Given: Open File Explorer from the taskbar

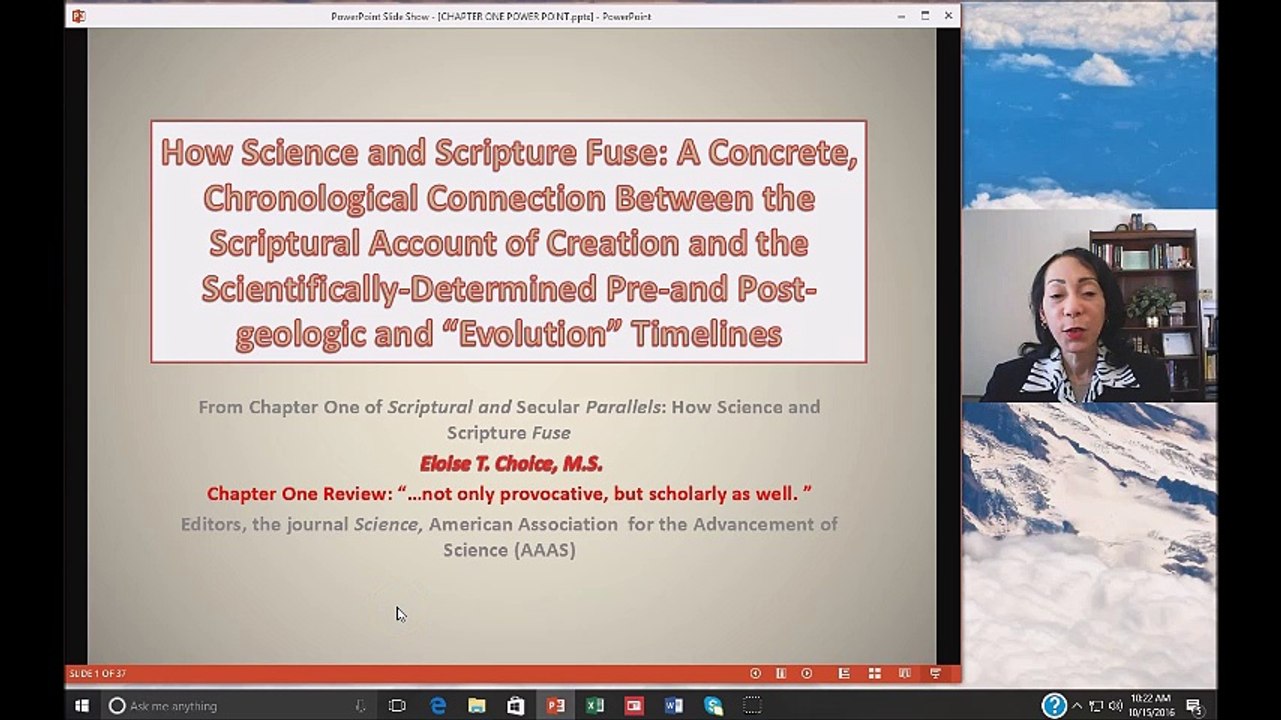Looking at the screenshot, I should tap(477, 705).
